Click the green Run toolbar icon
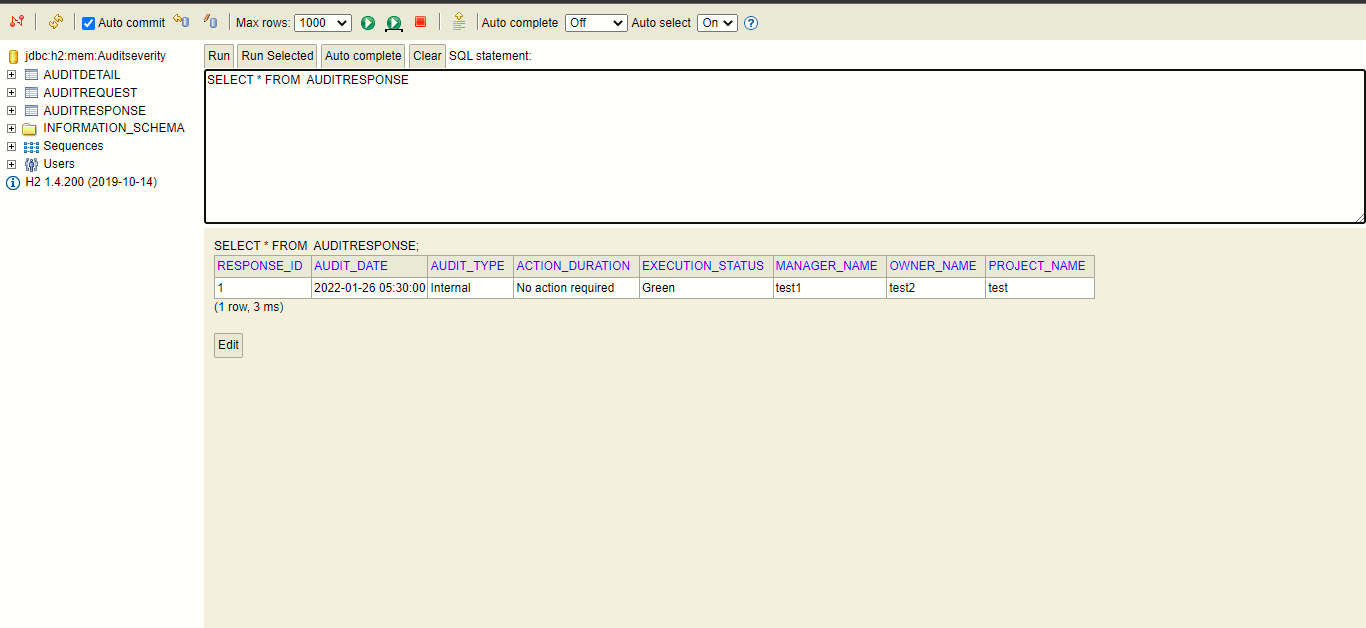 pos(368,22)
